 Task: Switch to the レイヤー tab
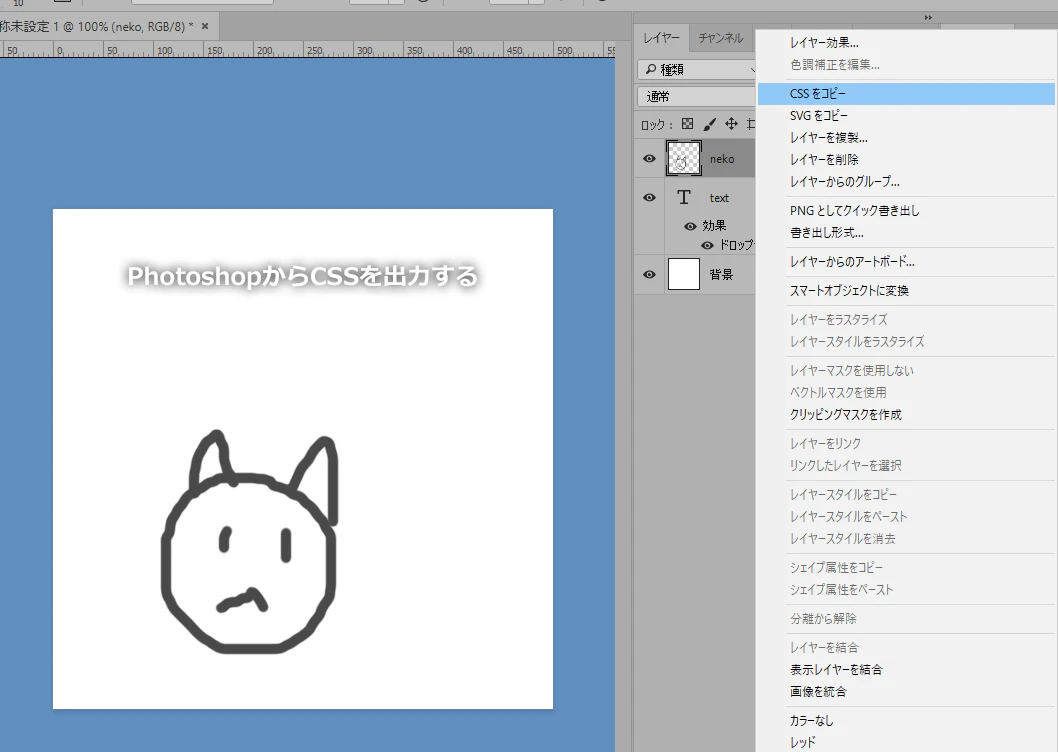point(661,38)
